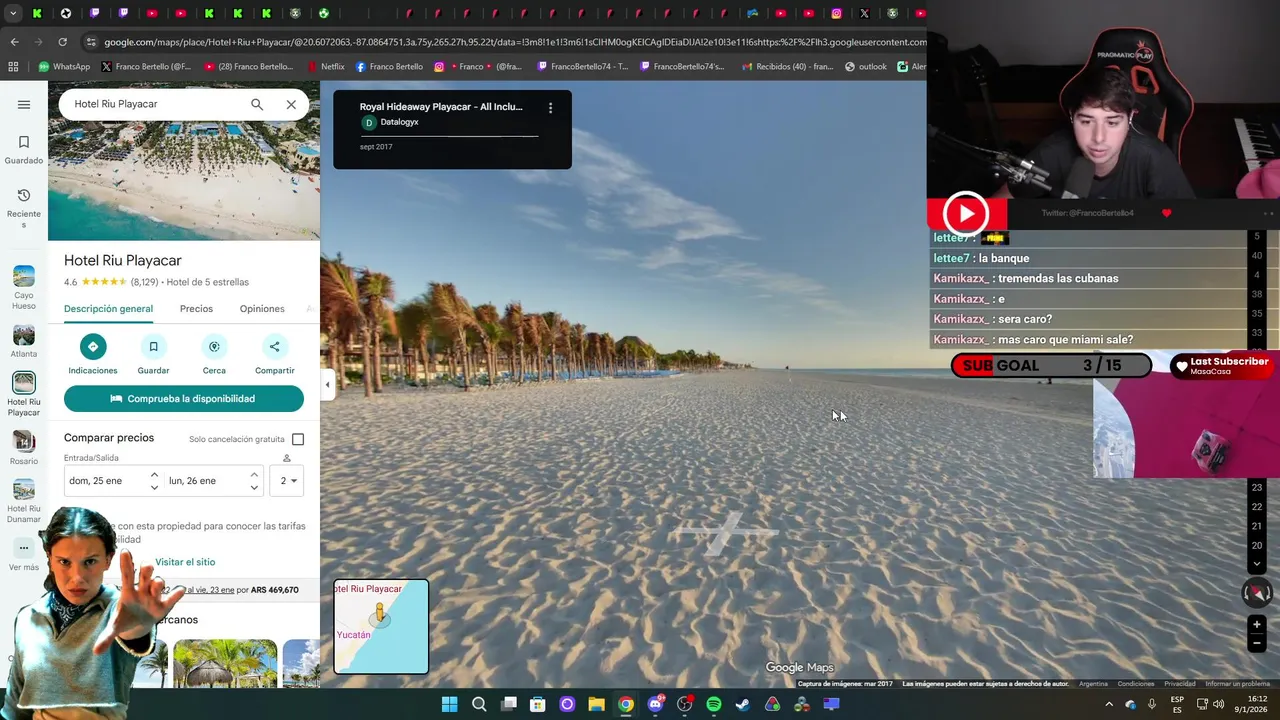Open the guests count dropdown
Screen dimensions: 1280x720
coord(288,481)
